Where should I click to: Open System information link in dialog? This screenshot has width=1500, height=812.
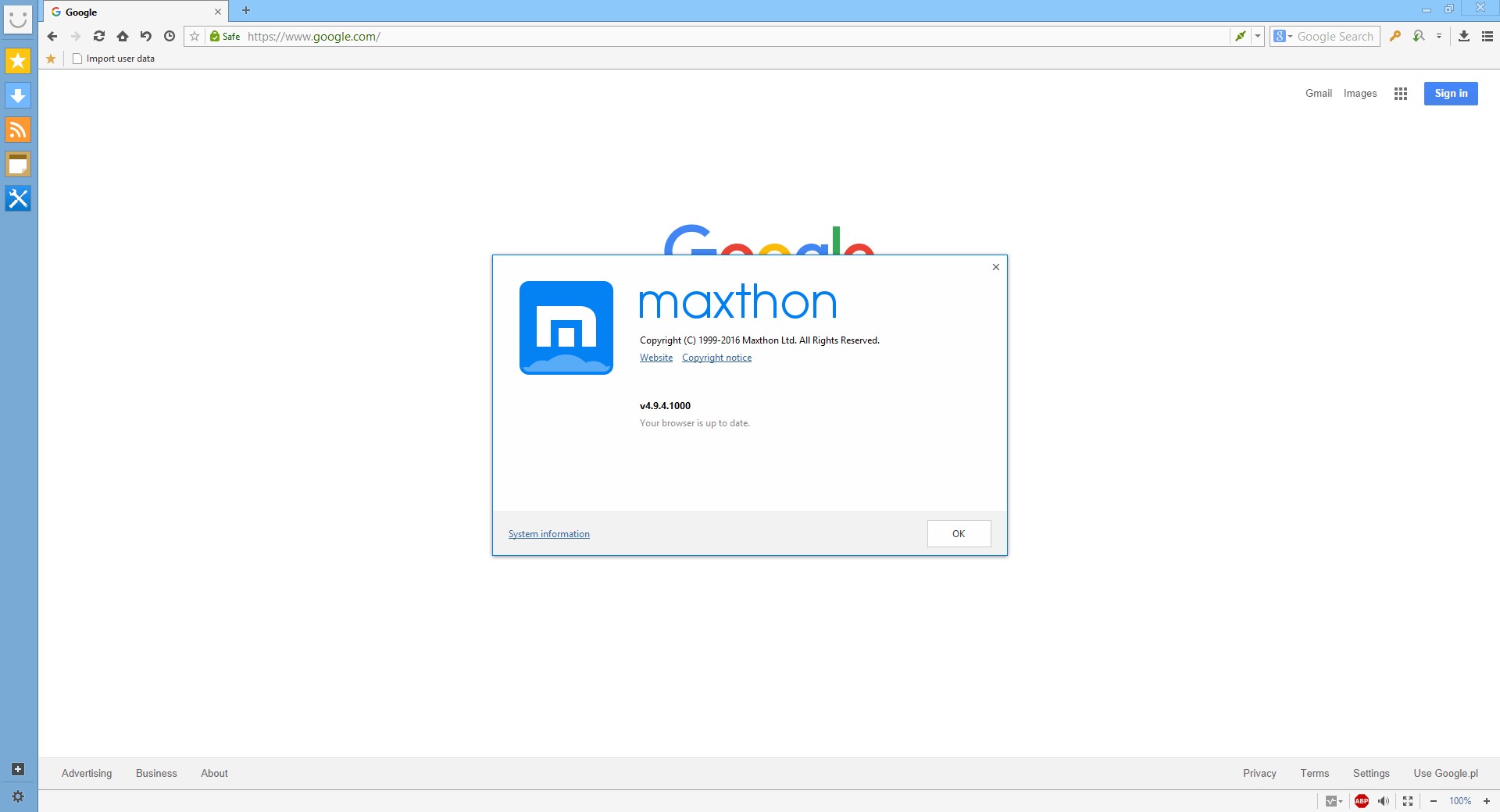549,534
